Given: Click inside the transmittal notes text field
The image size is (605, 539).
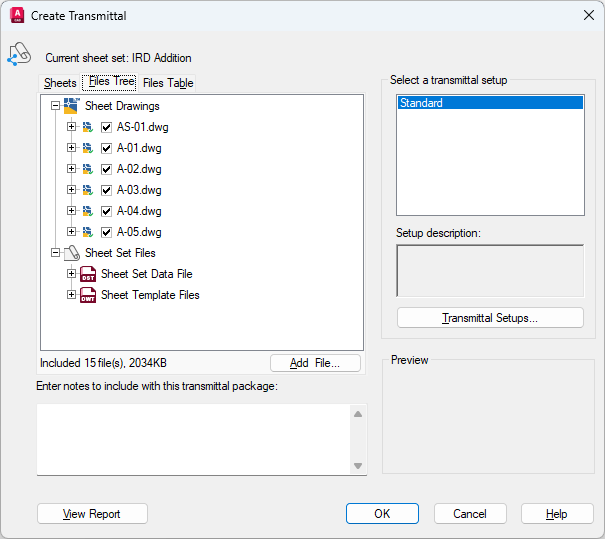Looking at the screenshot, I should (x=193, y=439).
